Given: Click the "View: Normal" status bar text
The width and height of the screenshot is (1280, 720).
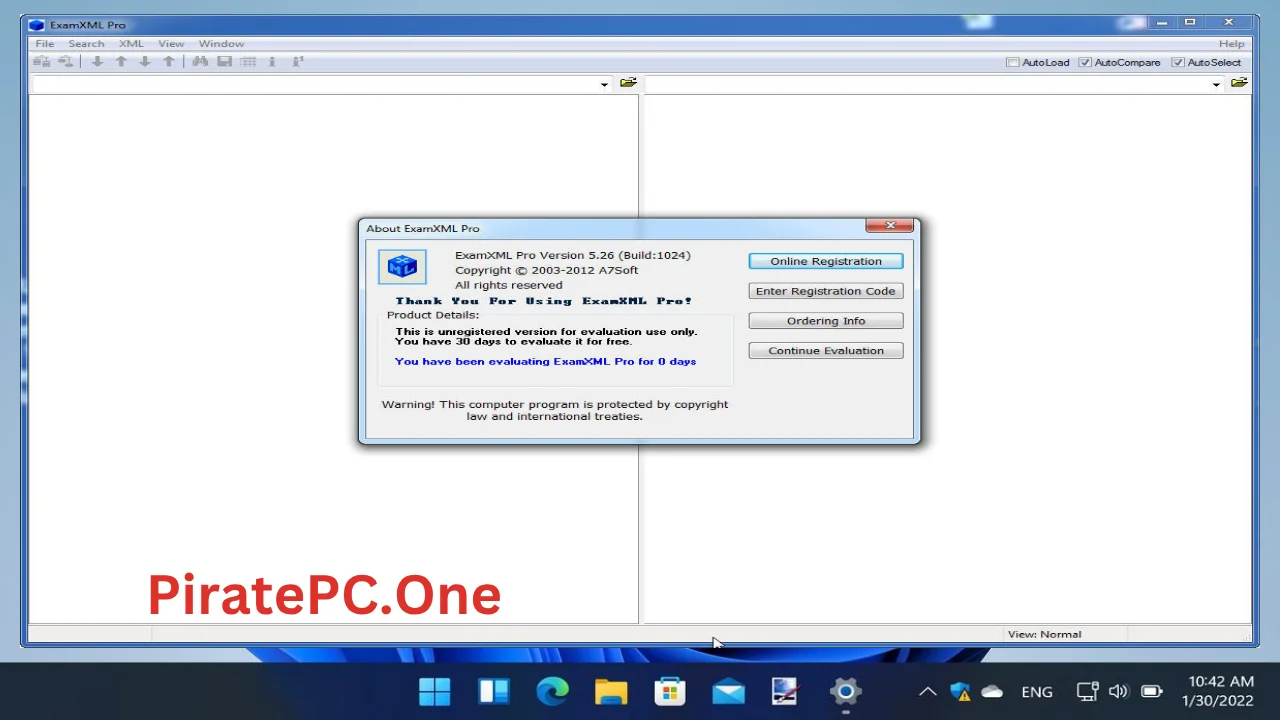Looking at the screenshot, I should coord(1044,634).
